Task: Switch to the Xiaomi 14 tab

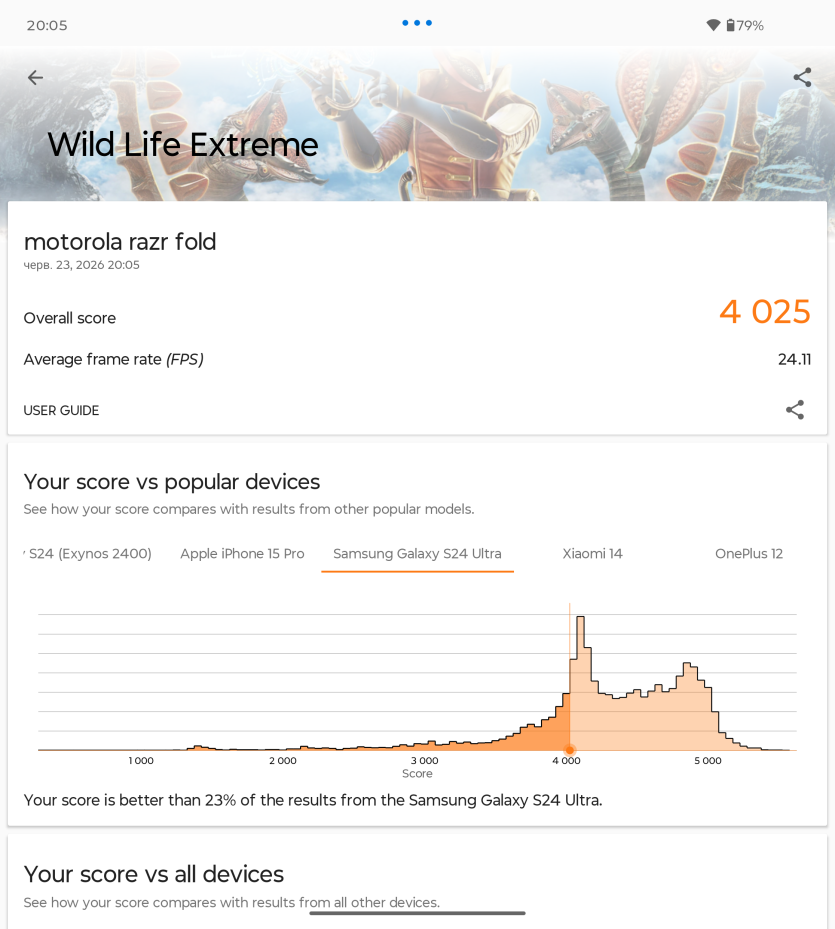Action: (593, 554)
